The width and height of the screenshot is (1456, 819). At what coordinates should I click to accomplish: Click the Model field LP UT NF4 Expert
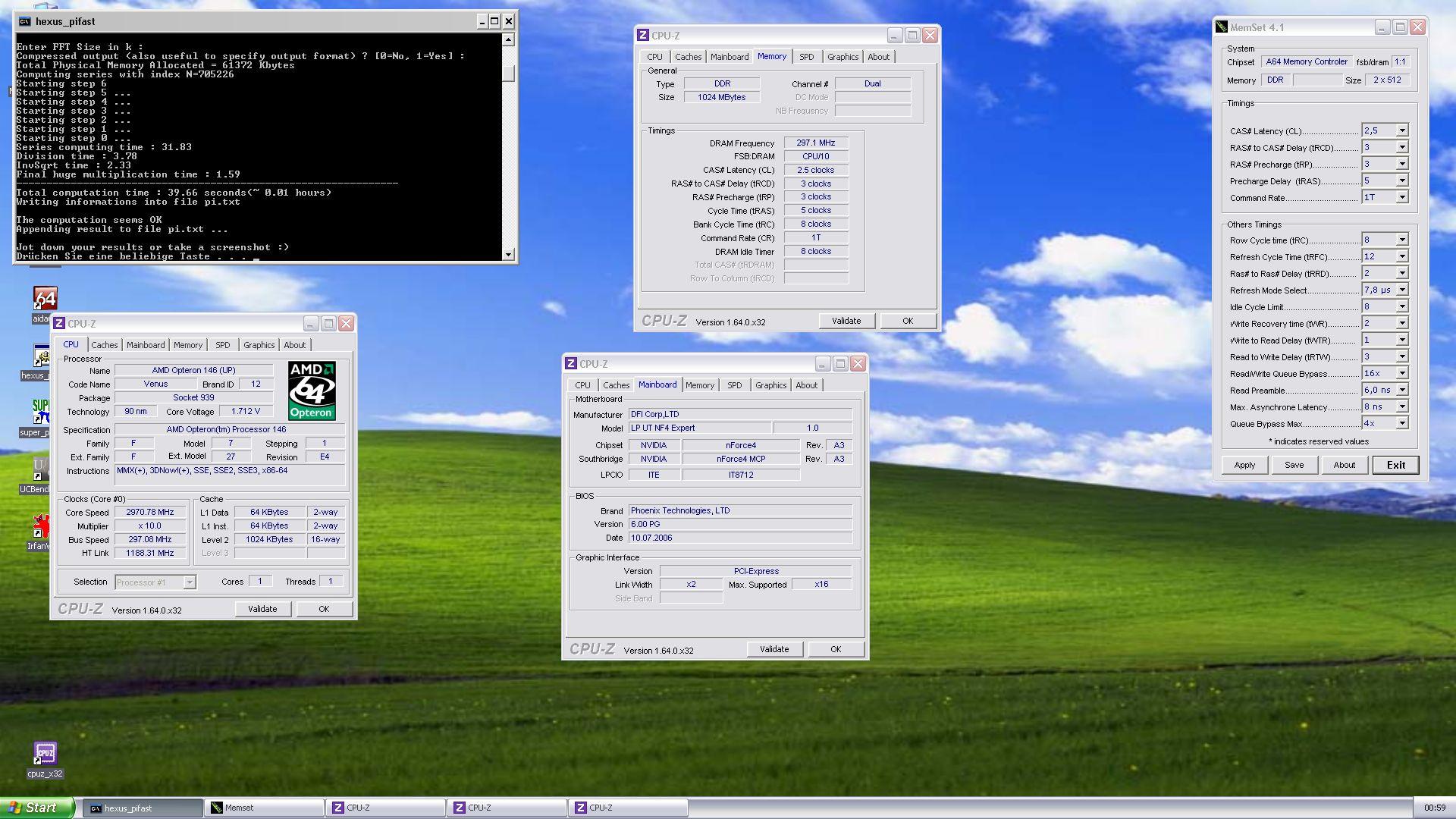coord(700,428)
